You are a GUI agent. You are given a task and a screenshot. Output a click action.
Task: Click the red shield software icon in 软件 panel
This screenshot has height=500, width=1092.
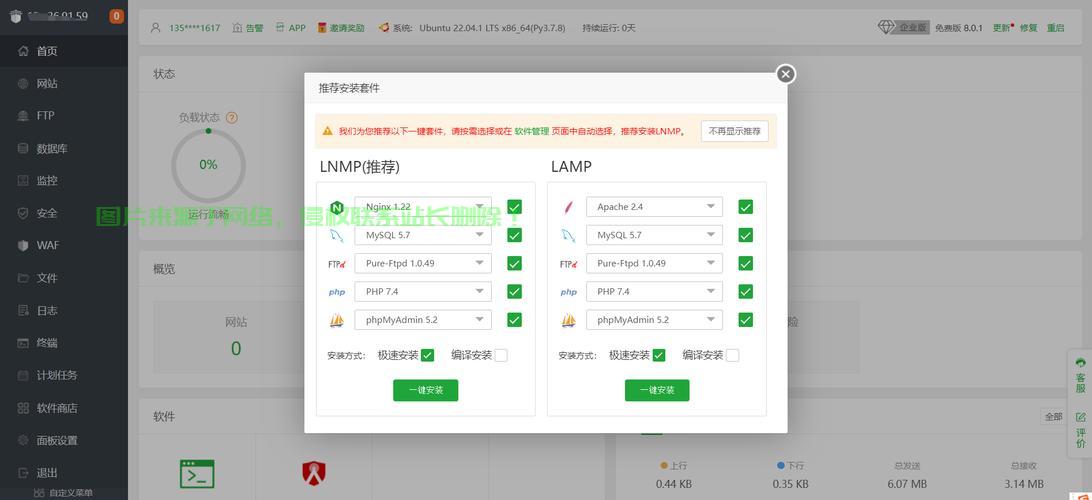[314, 474]
